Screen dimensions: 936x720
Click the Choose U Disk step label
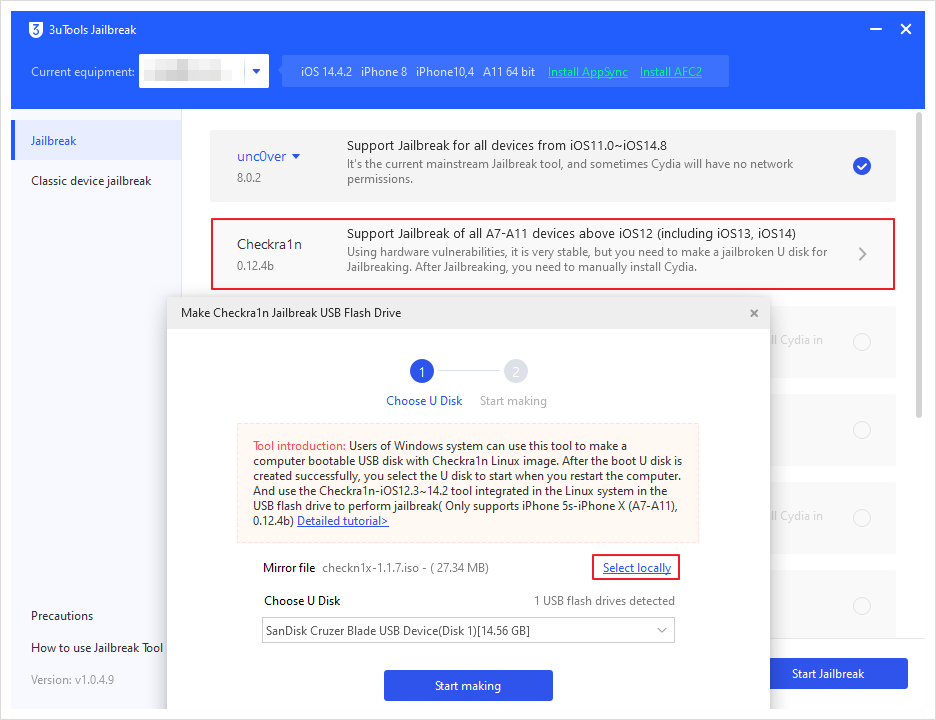click(424, 401)
